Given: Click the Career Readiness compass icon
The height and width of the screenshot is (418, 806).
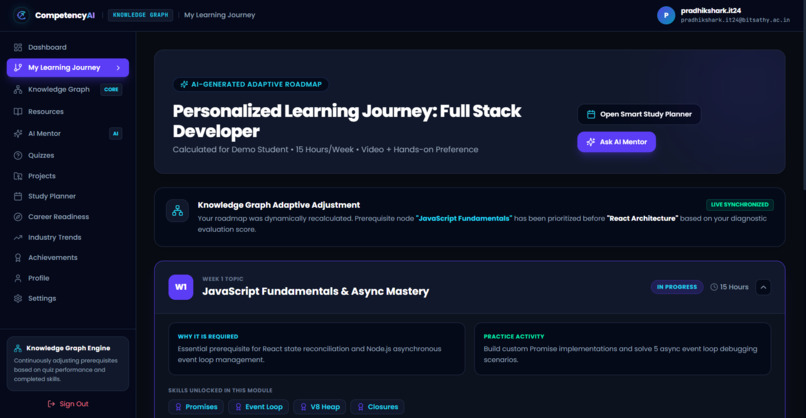Looking at the screenshot, I should click(18, 217).
